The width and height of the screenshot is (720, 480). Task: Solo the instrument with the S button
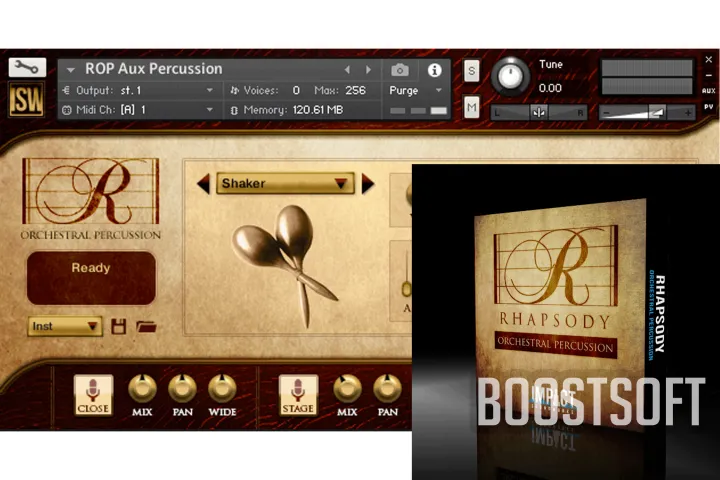472,71
